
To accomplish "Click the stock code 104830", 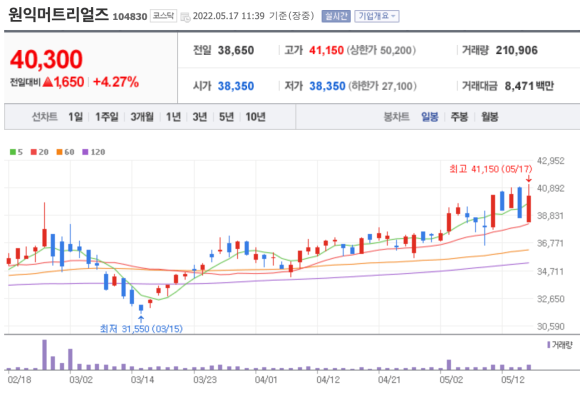I will click(x=130, y=17).
